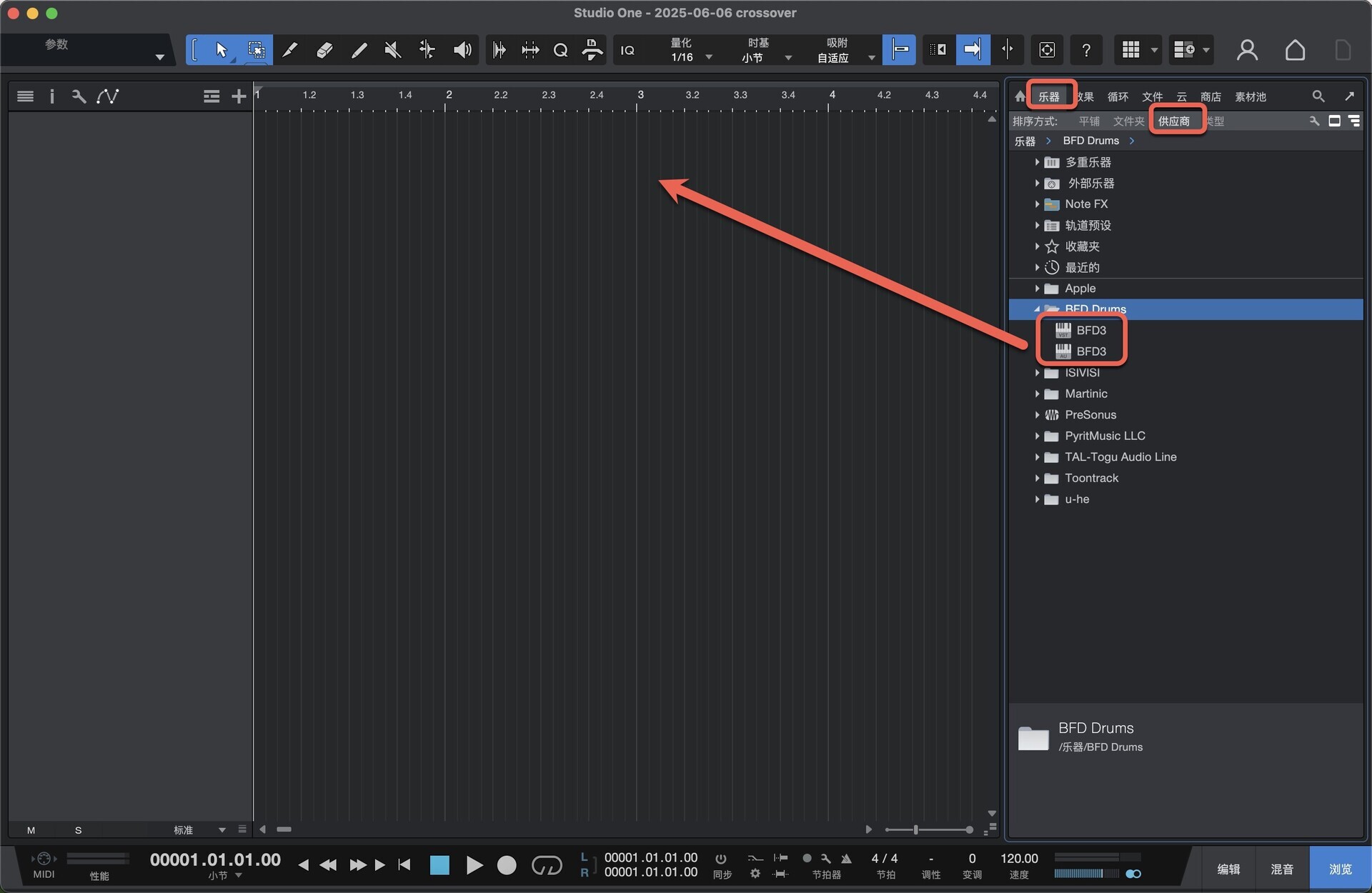Image resolution: width=1372 pixels, height=893 pixels.
Task: Add a track with plus icon
Action: [239, 96]
